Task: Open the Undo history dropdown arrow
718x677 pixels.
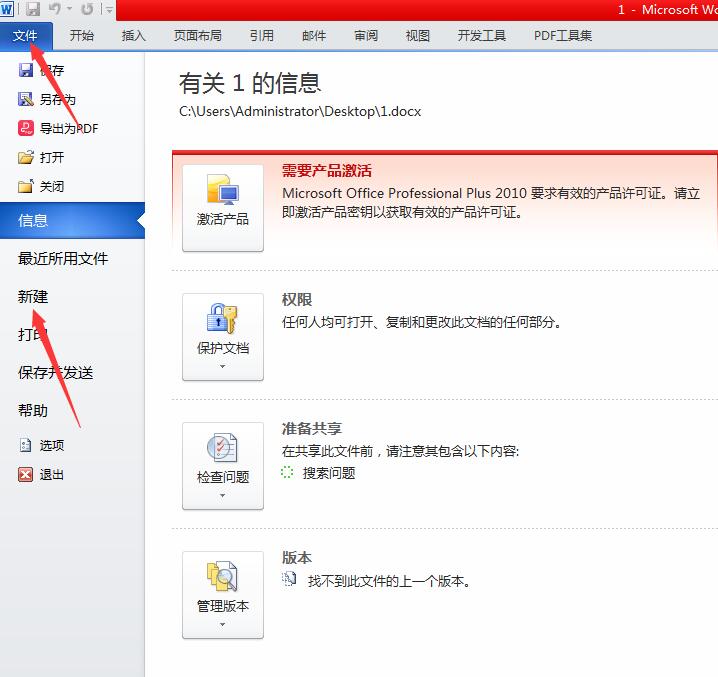Action: point(70,9)
